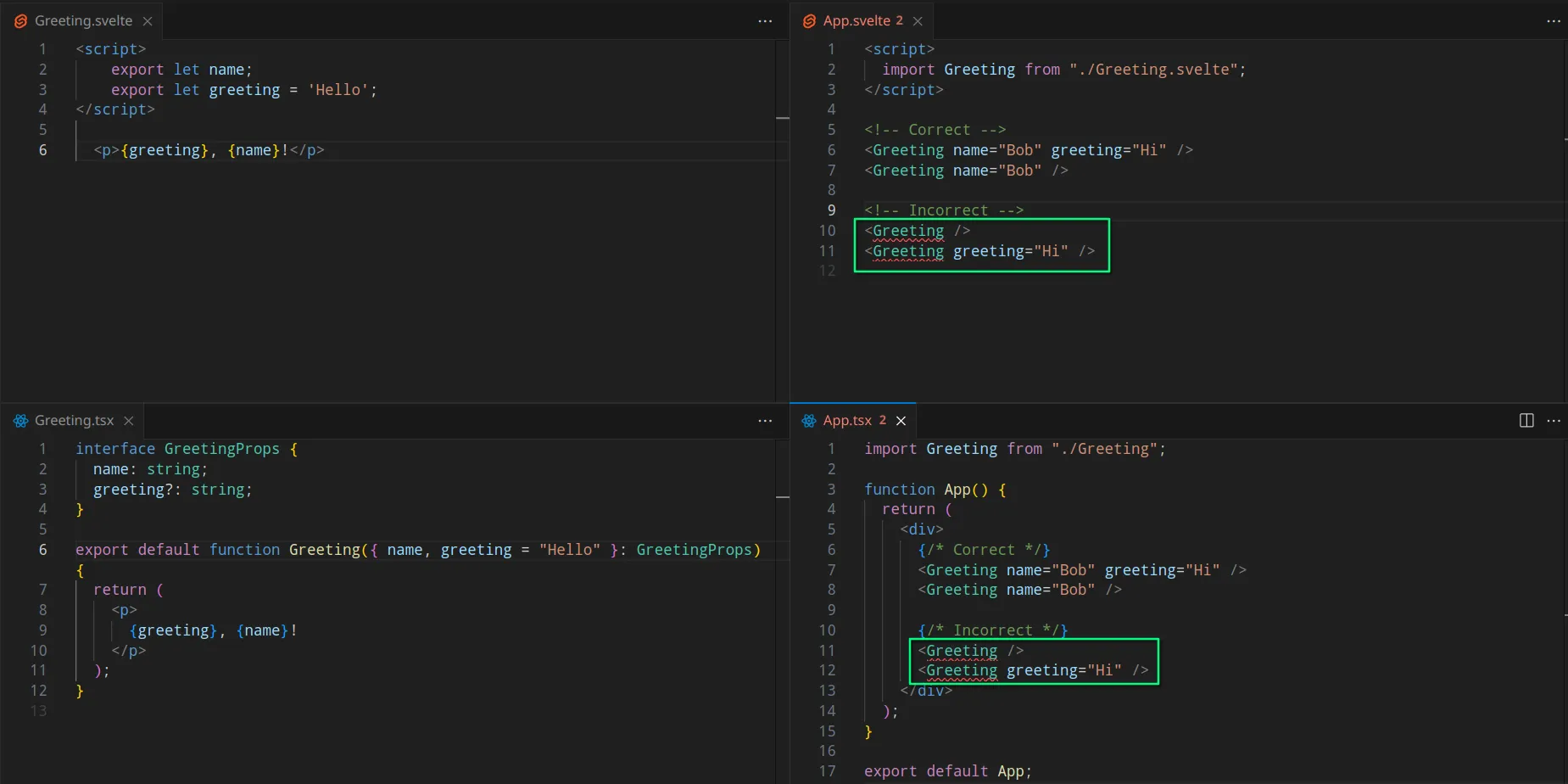Viewport: 1568px width, 784px height.
Task: Click the Correct comment in App.svelte
Action: [935, 130]
